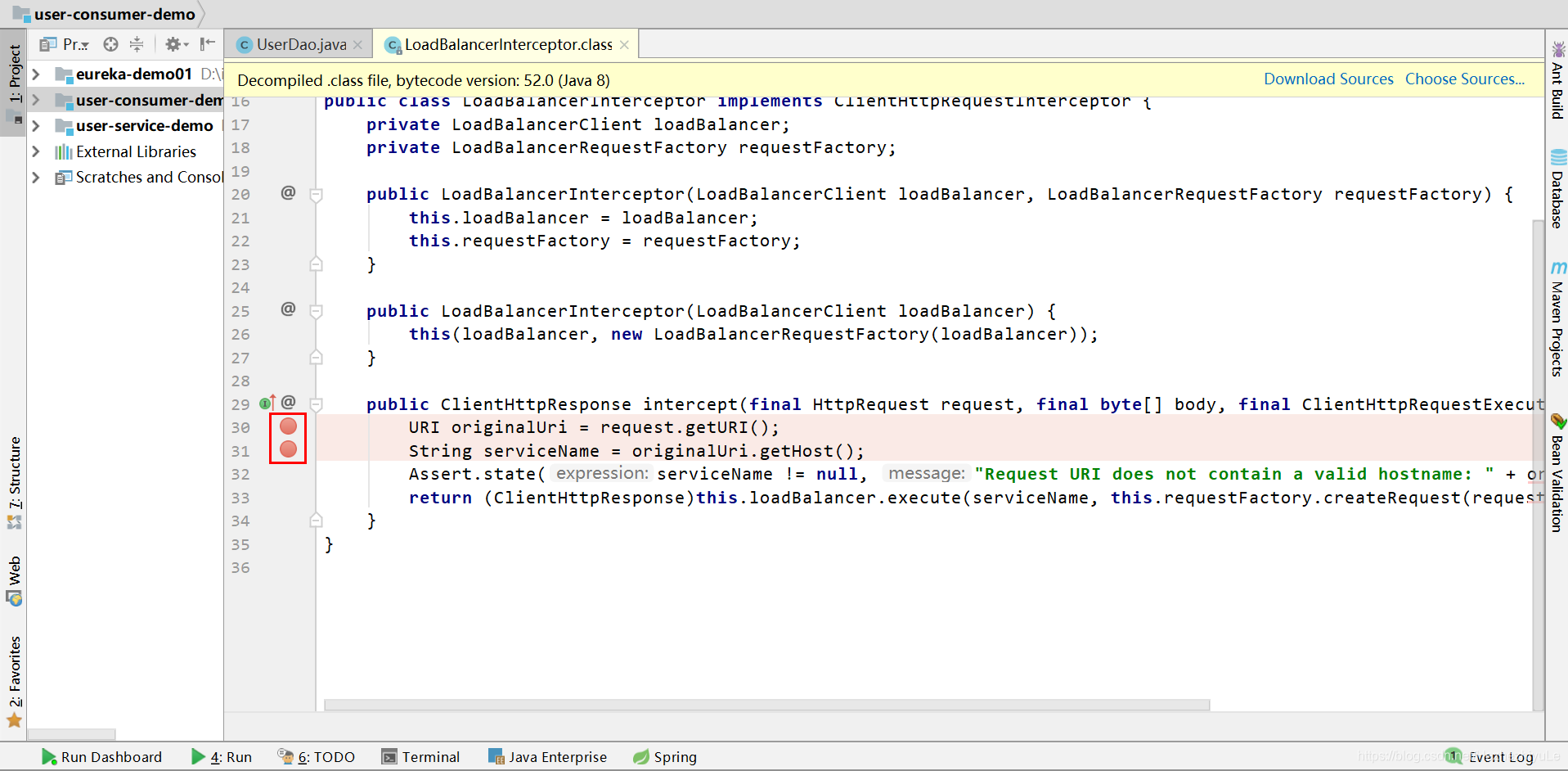Open the Run Dashboard tool window
The width and height of the screenshot is (1568, 771).
101,757
